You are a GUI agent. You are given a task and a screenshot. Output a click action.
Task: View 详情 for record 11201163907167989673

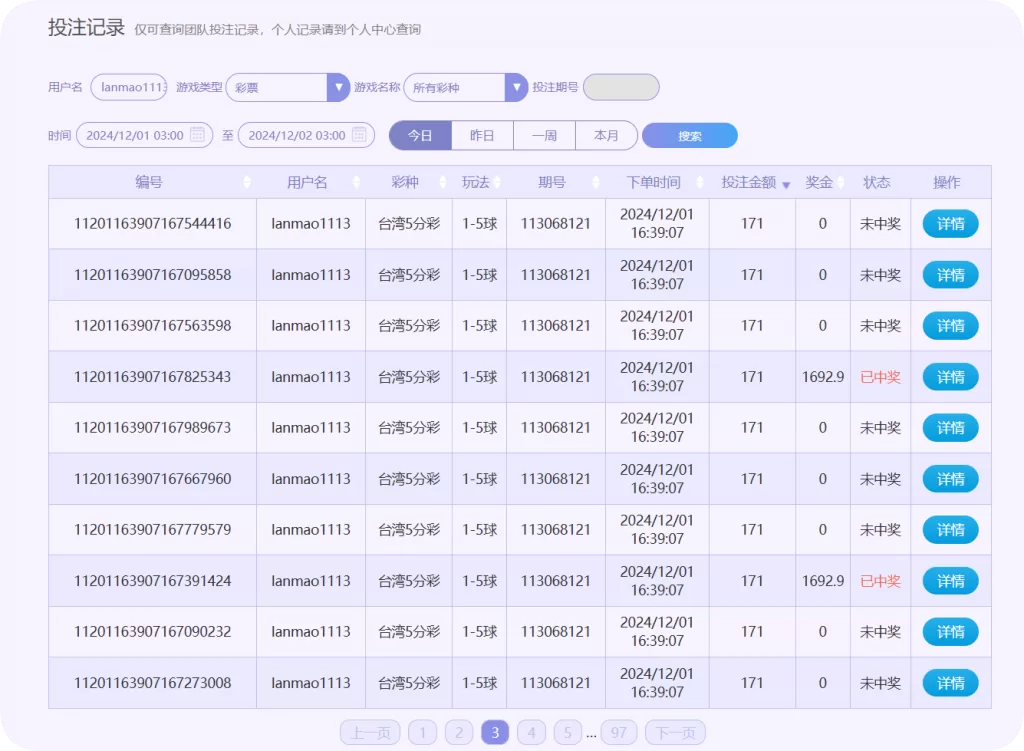click(x=950, y=428)
